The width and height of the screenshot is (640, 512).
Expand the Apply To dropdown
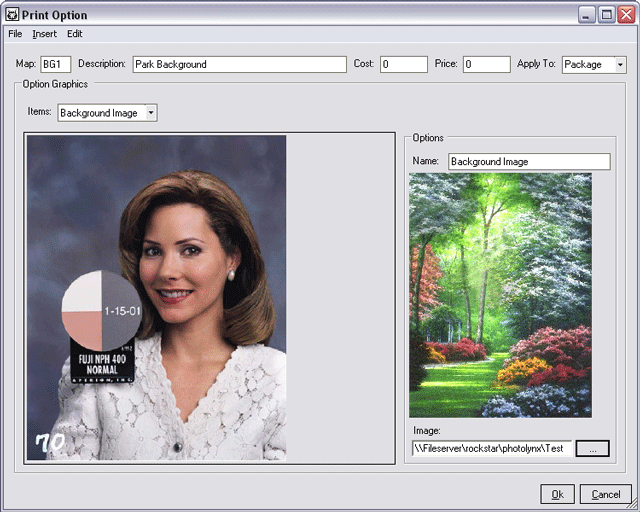coord(620,64)
